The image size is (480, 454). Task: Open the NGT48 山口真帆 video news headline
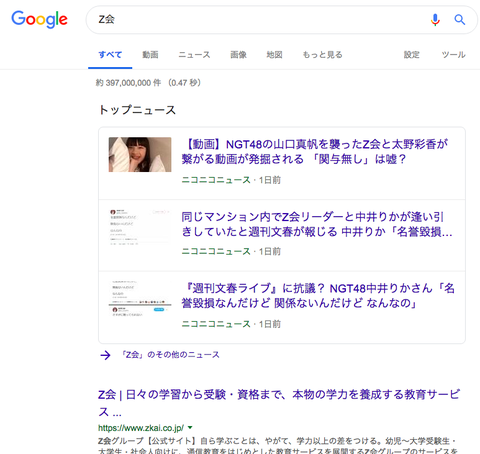pos(315,152)
